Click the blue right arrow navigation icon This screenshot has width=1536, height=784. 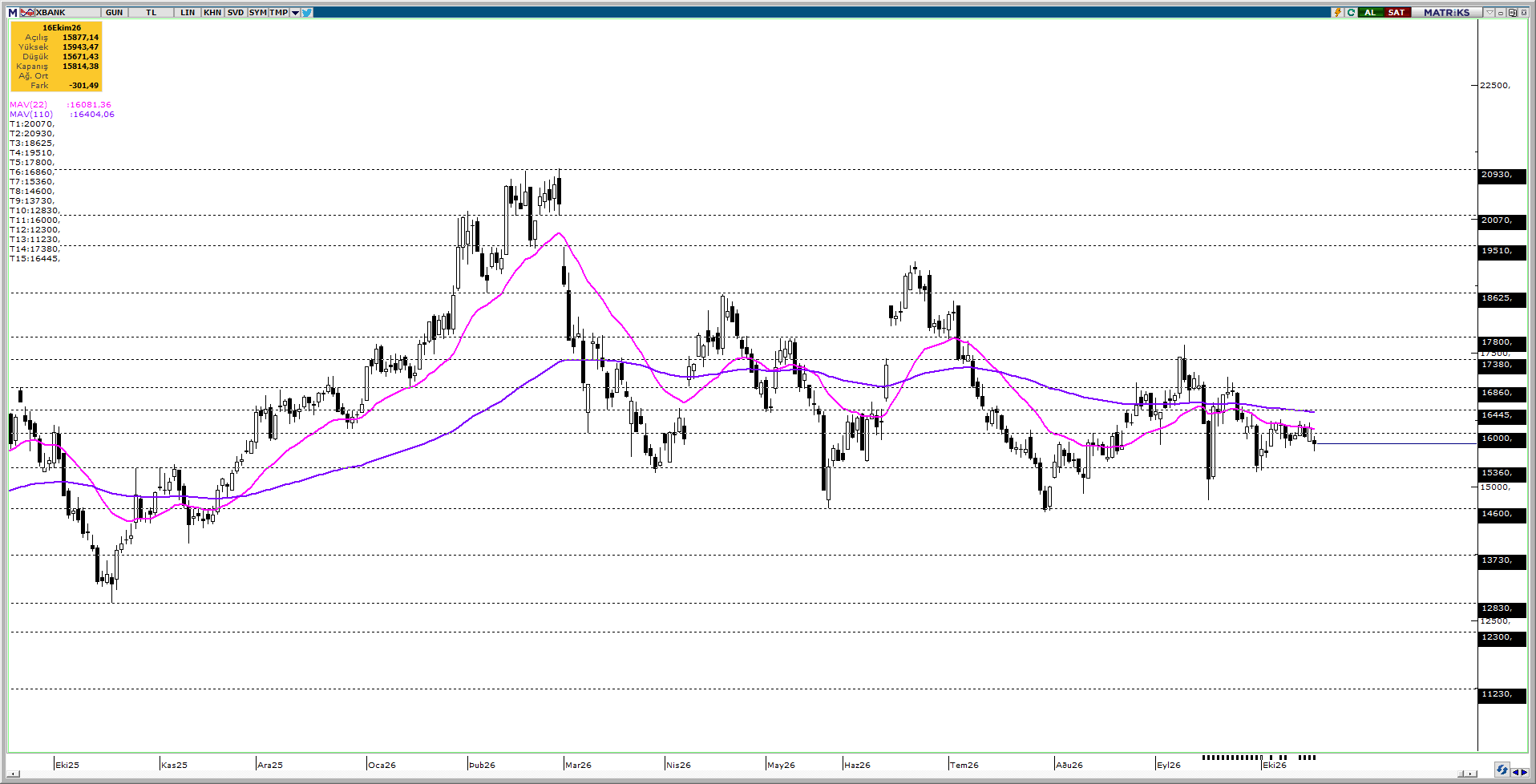click(1524, 772)
